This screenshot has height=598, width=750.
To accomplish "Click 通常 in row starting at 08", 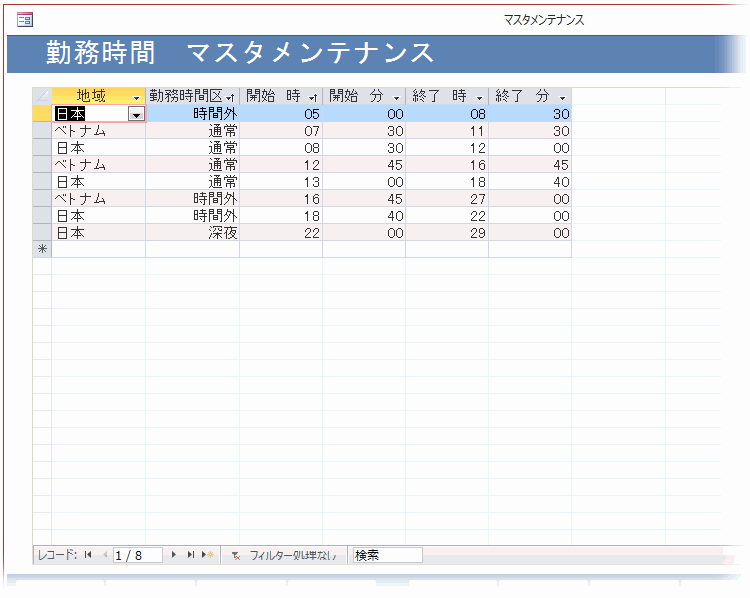I will (193, 148).
